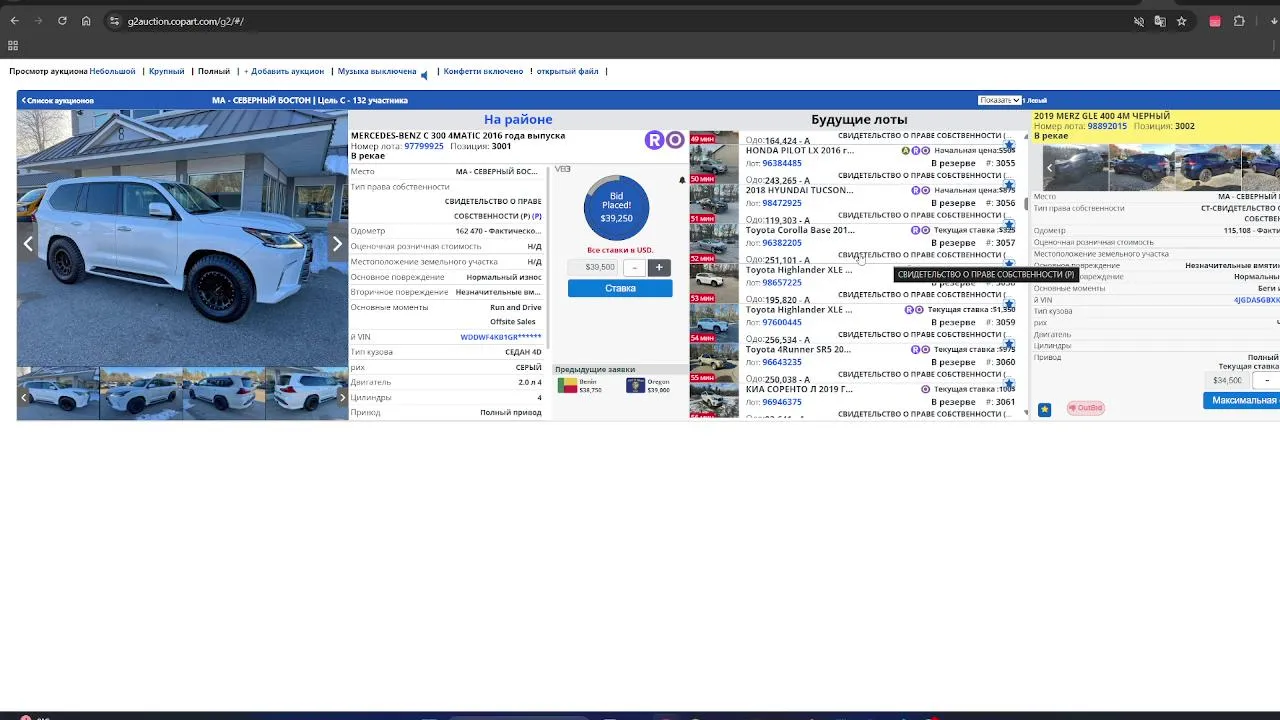Open translate page icon in address bar
This screenshot has height=720, width=1280.
point(1160,21)
